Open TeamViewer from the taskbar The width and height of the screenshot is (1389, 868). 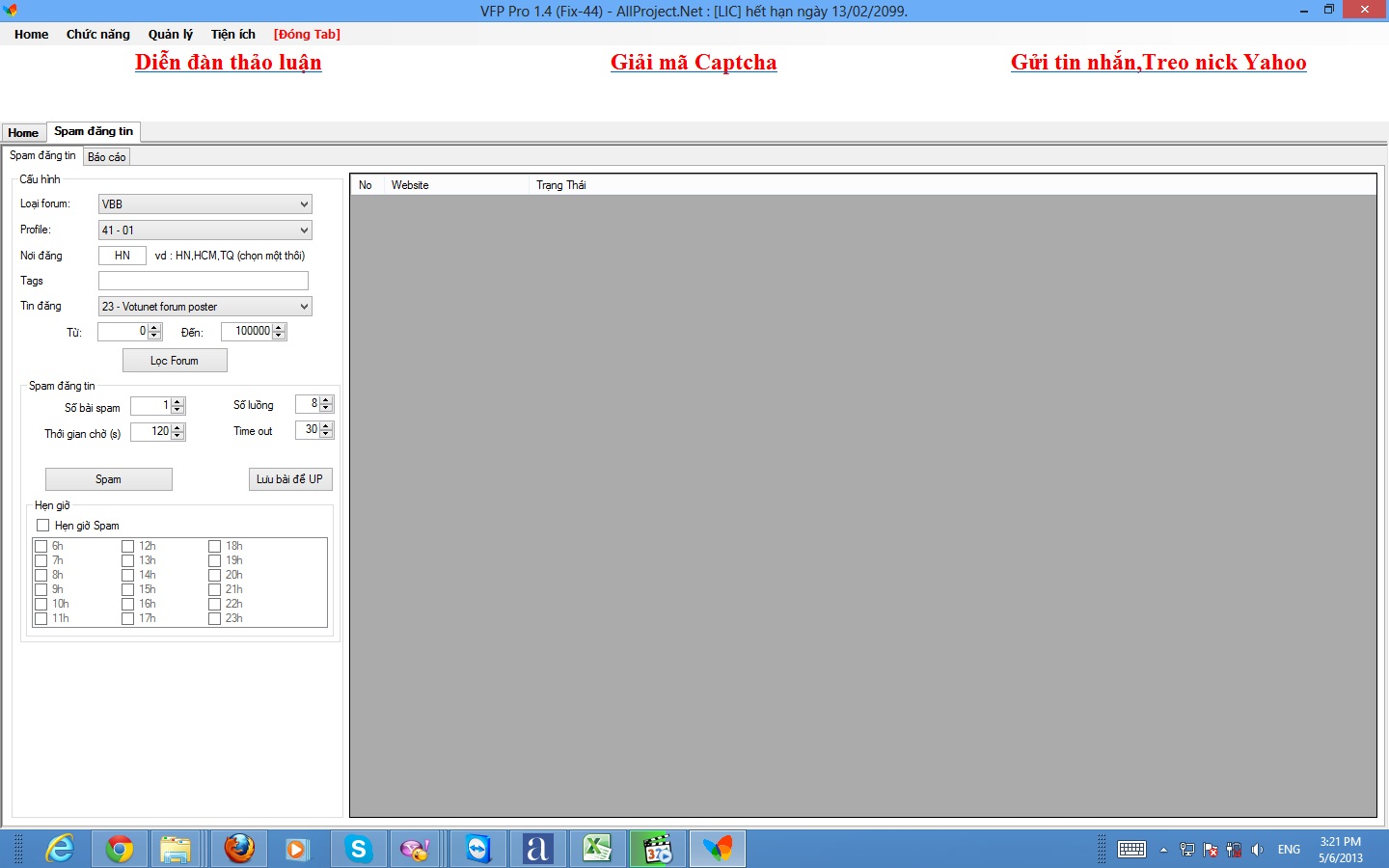coord(478,849)
